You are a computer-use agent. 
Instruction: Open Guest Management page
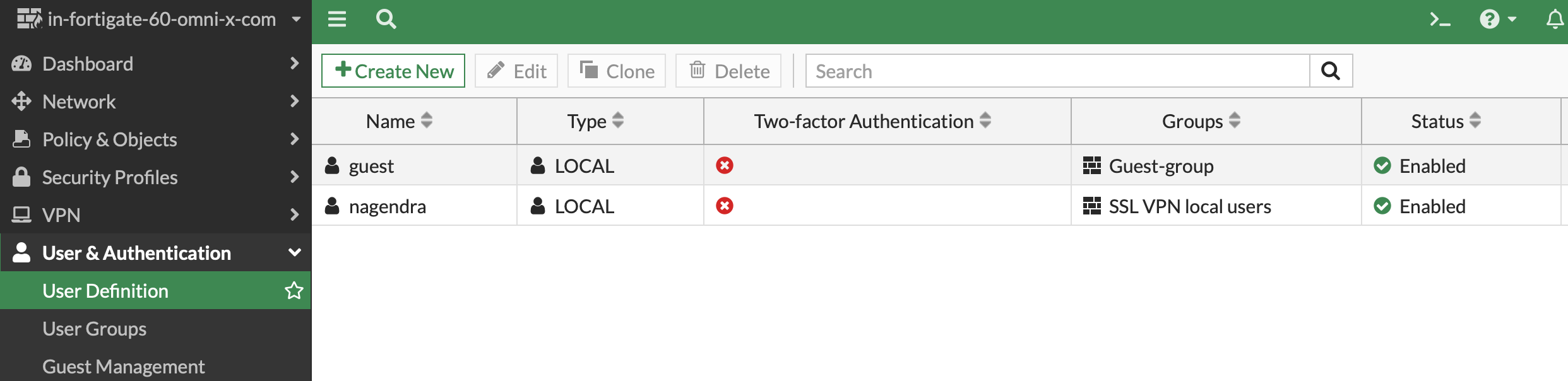[x=124, y=366]
